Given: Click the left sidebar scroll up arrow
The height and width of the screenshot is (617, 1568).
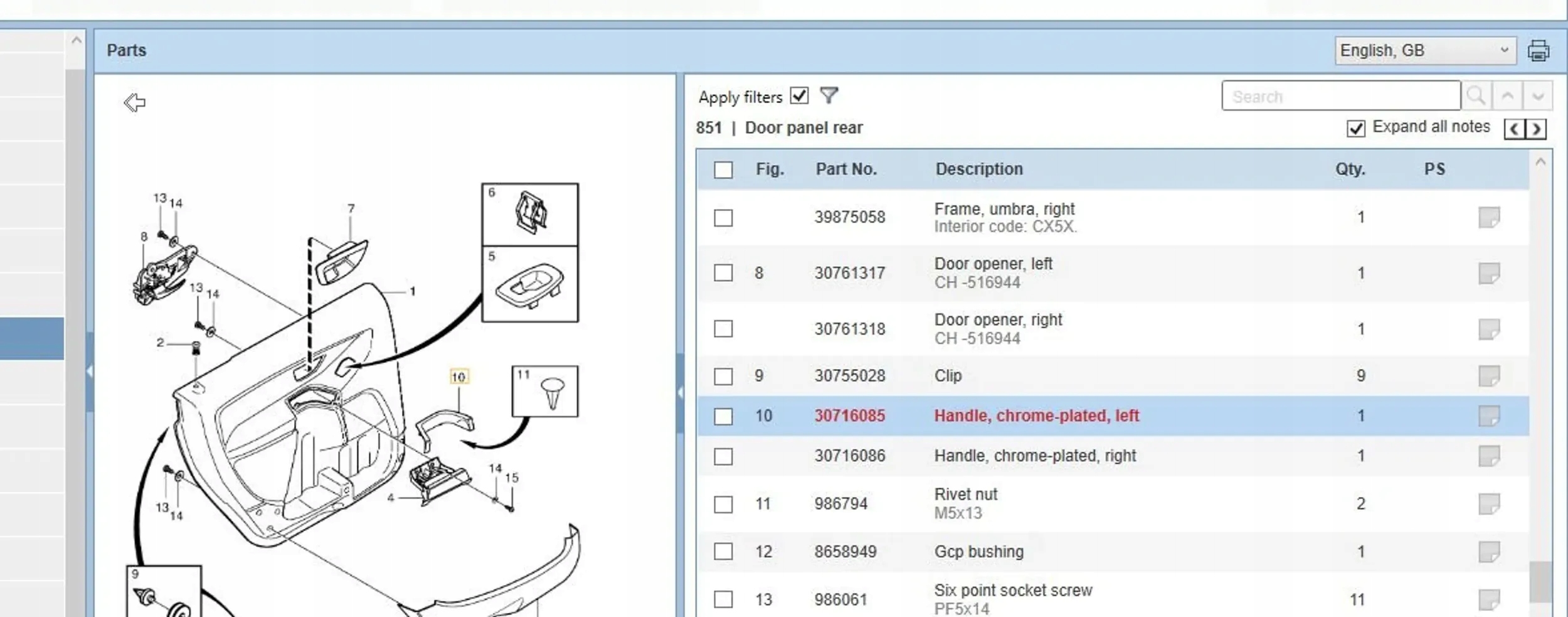Looking at the screenshot, I should [76, 40].
